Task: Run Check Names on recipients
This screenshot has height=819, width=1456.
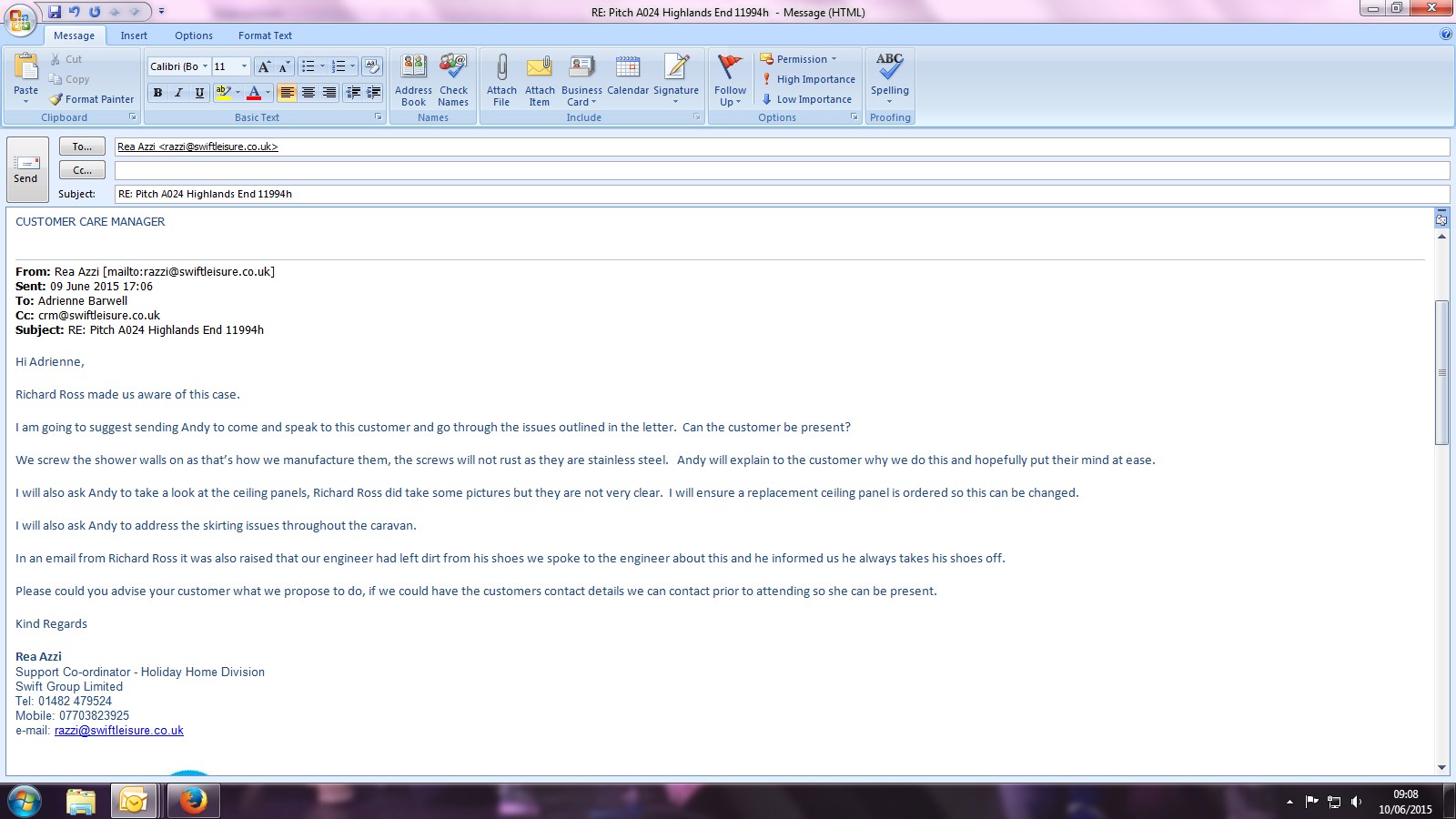Action: [x=453, y=80]
